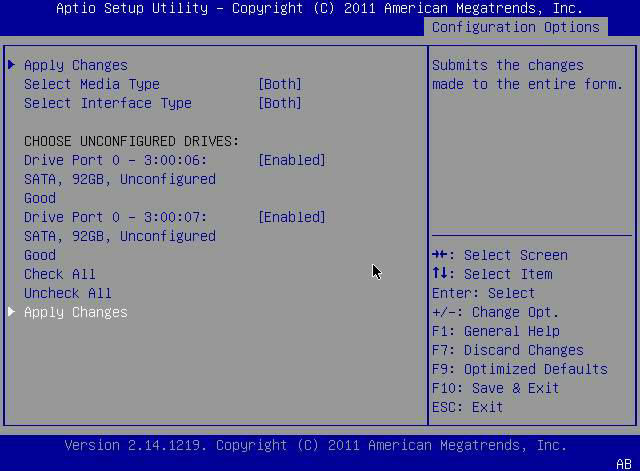Click the first SATA, 92GB, Unconfigured text
This screenshot has height=471, width=640.
120,179
